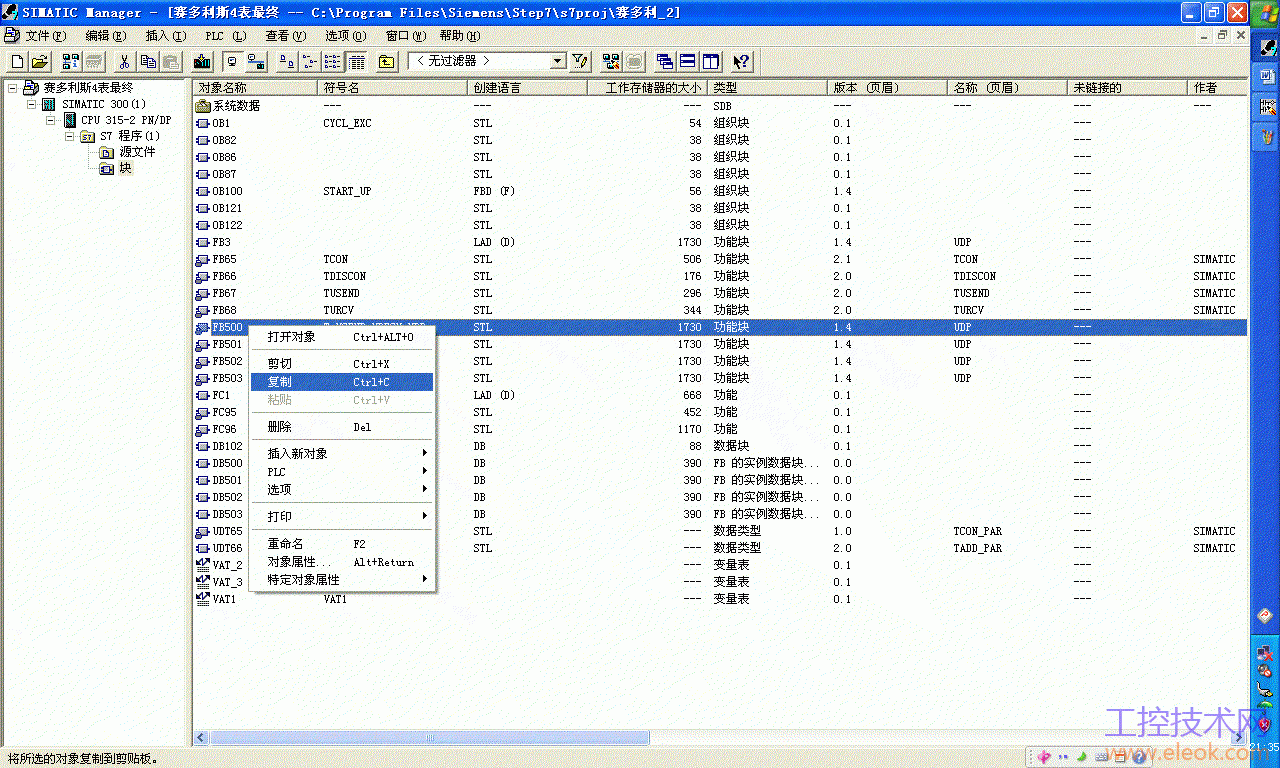This screenshot has height=768, width=1280.
Task: Go up one level with the toolbar folder icon
Action: [387, 62]
